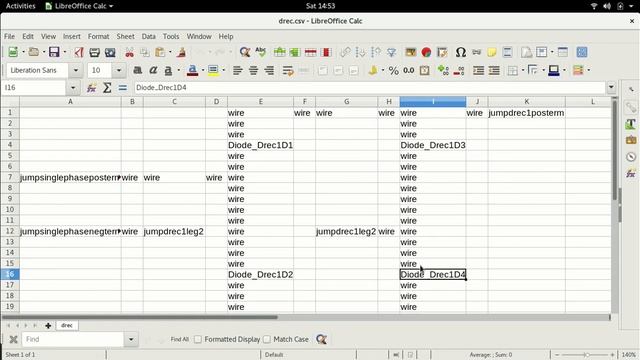Open font color dropdown arrow
This screenshot has width=640, height=360.
coord(202,70)
